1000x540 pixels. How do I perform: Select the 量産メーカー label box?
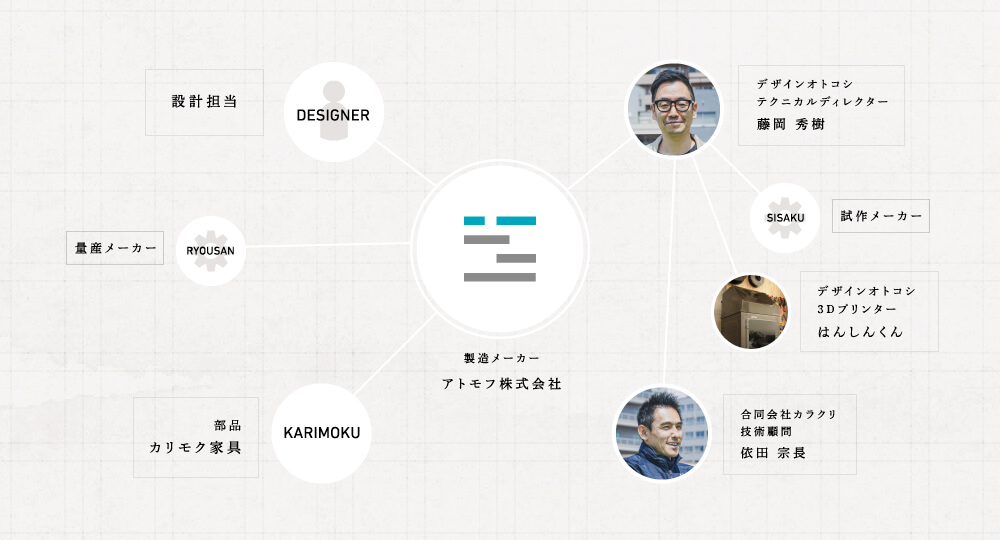click(x=115, y=248)
